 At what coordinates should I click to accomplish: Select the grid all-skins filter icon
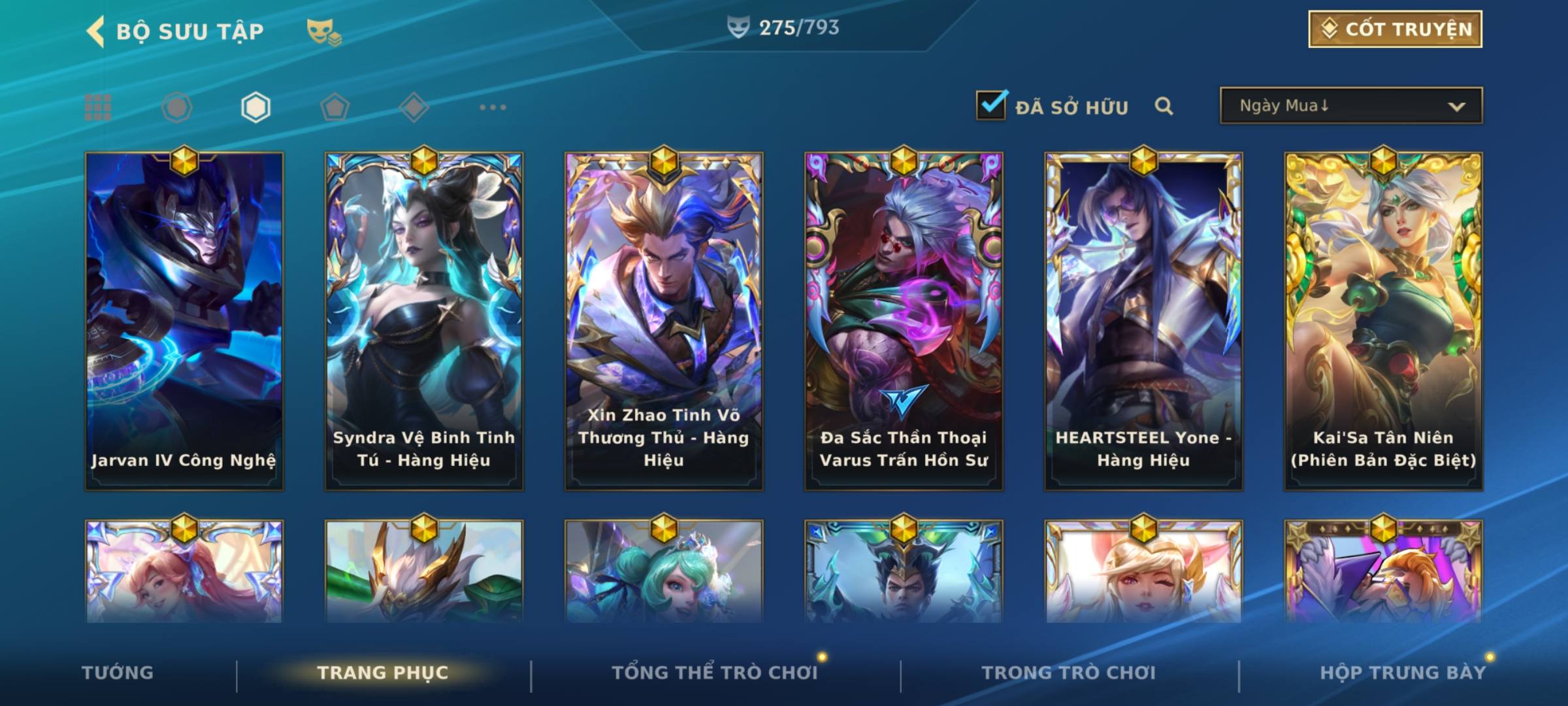[98, 107]
